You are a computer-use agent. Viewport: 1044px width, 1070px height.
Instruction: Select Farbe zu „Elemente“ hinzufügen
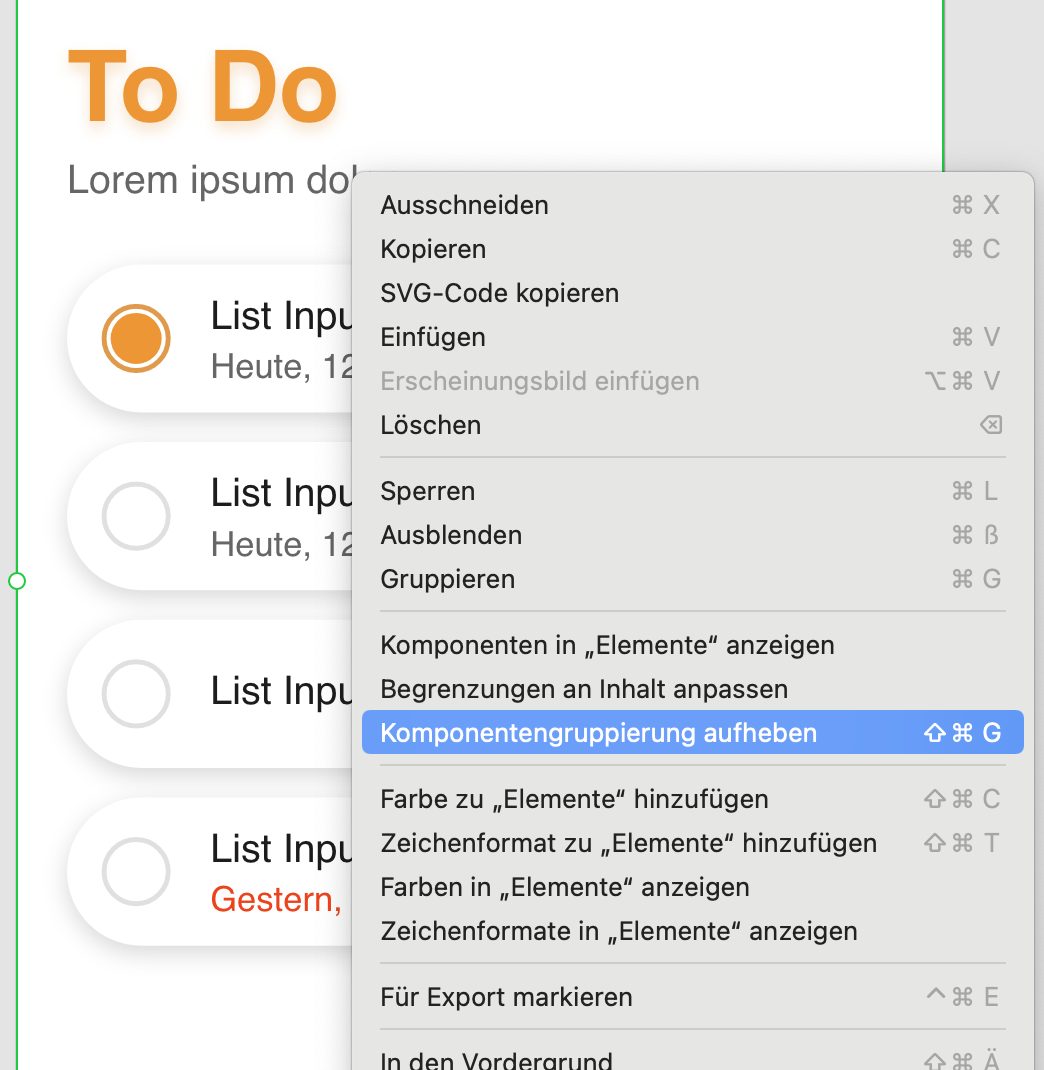pyautogui.click(x=693, y=799)
